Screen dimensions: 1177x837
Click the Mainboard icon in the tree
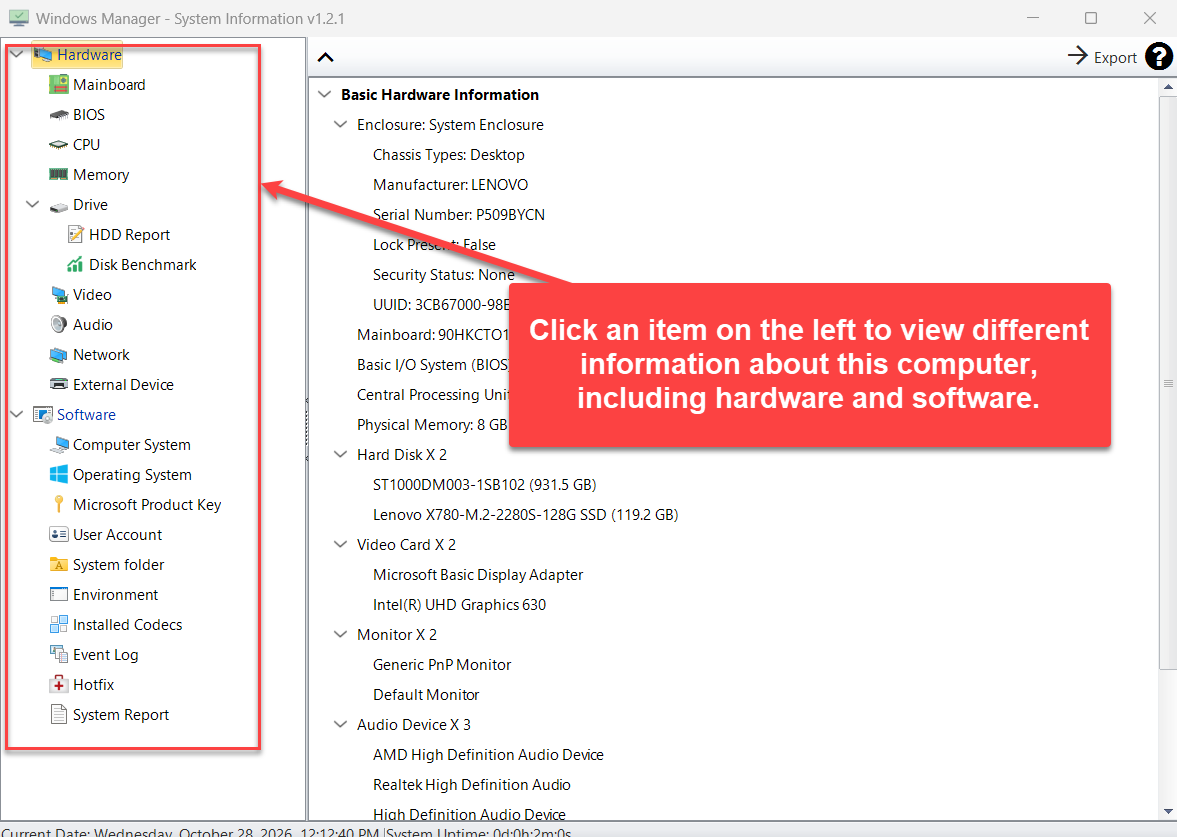pyautogui.click(x=59, y=85)
